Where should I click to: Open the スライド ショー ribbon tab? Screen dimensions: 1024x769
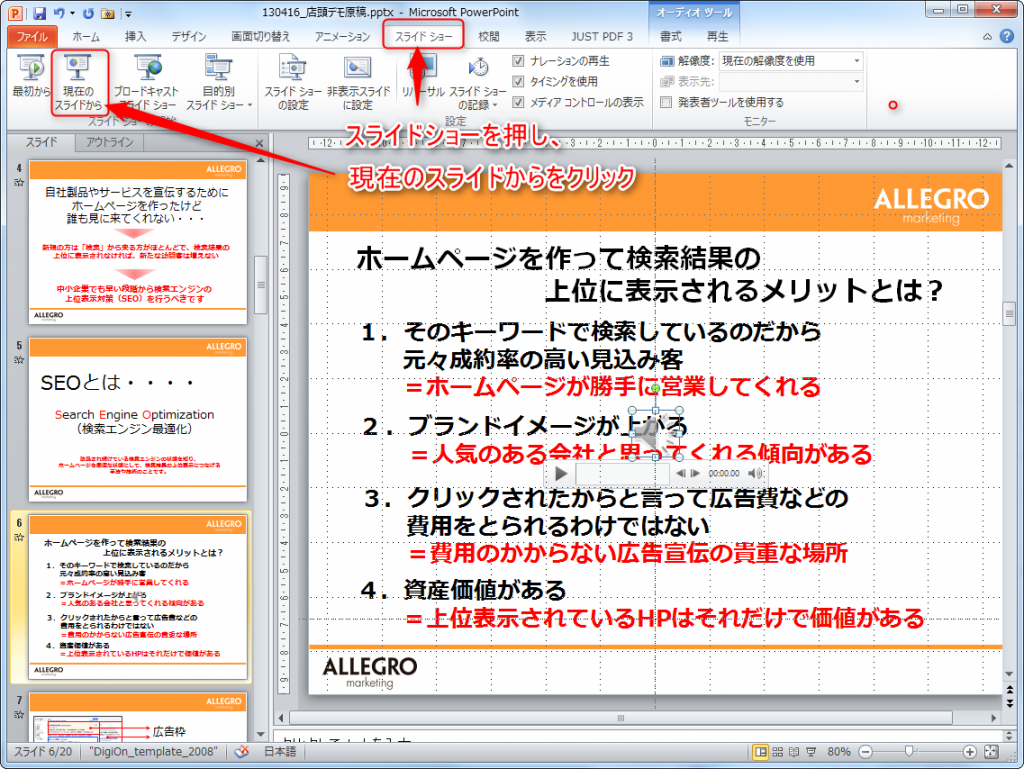423,37
